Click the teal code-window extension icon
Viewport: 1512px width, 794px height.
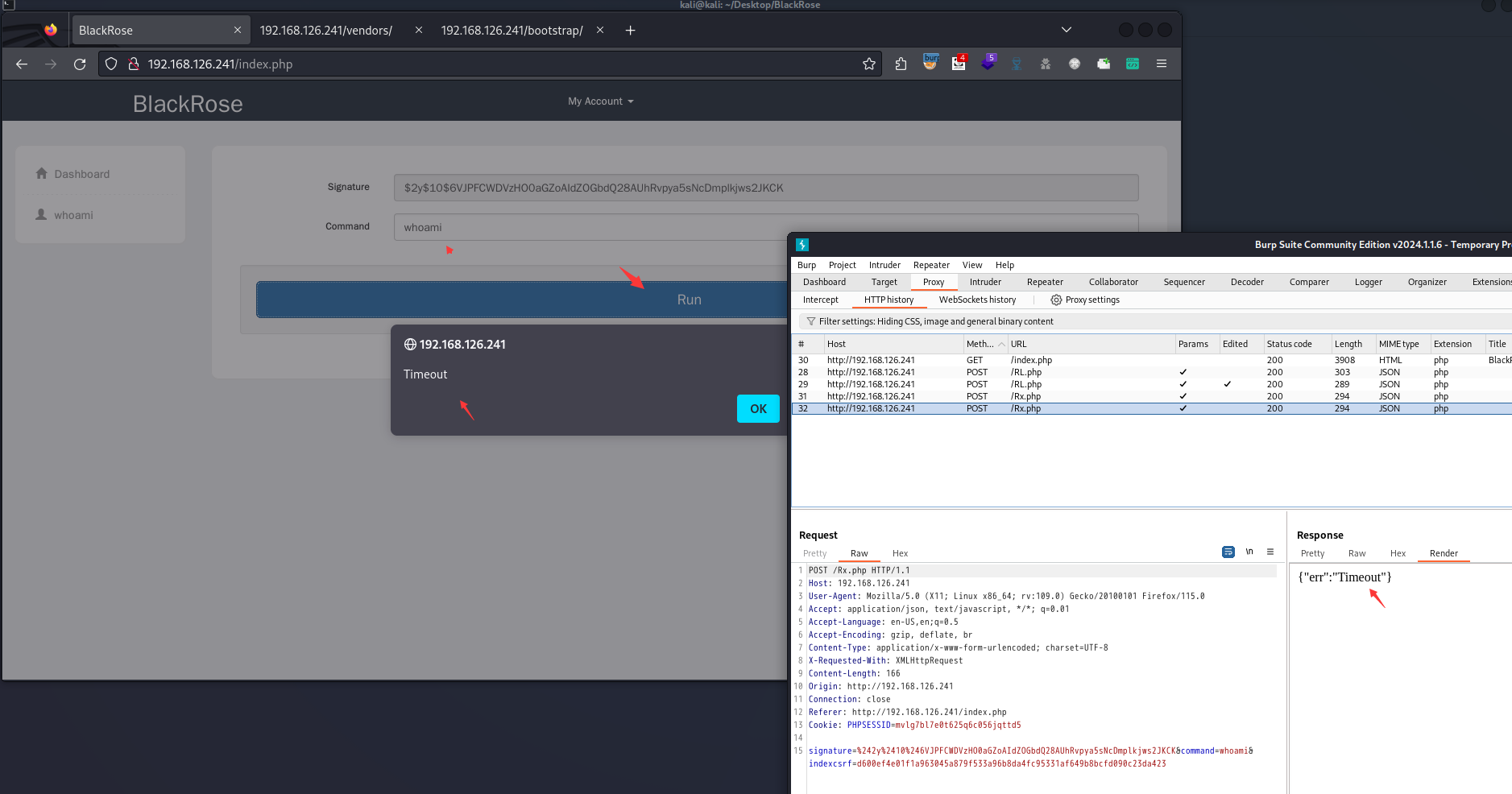(1133, 64)
